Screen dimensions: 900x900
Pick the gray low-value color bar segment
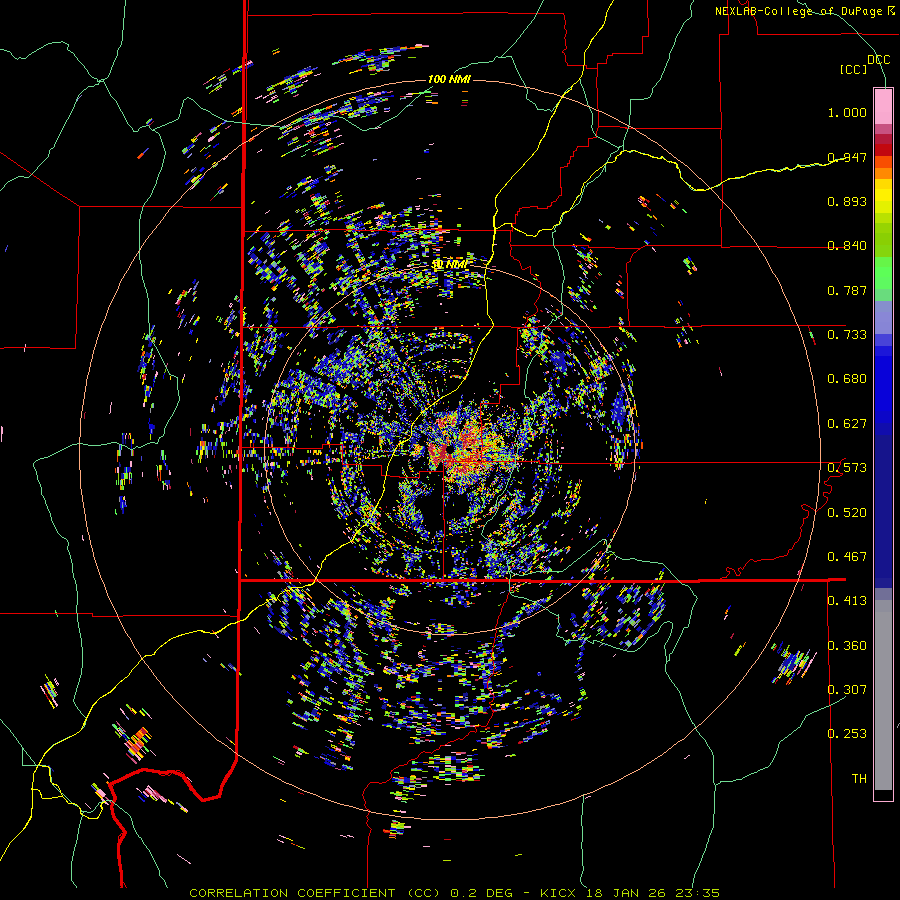coord(883,695)
